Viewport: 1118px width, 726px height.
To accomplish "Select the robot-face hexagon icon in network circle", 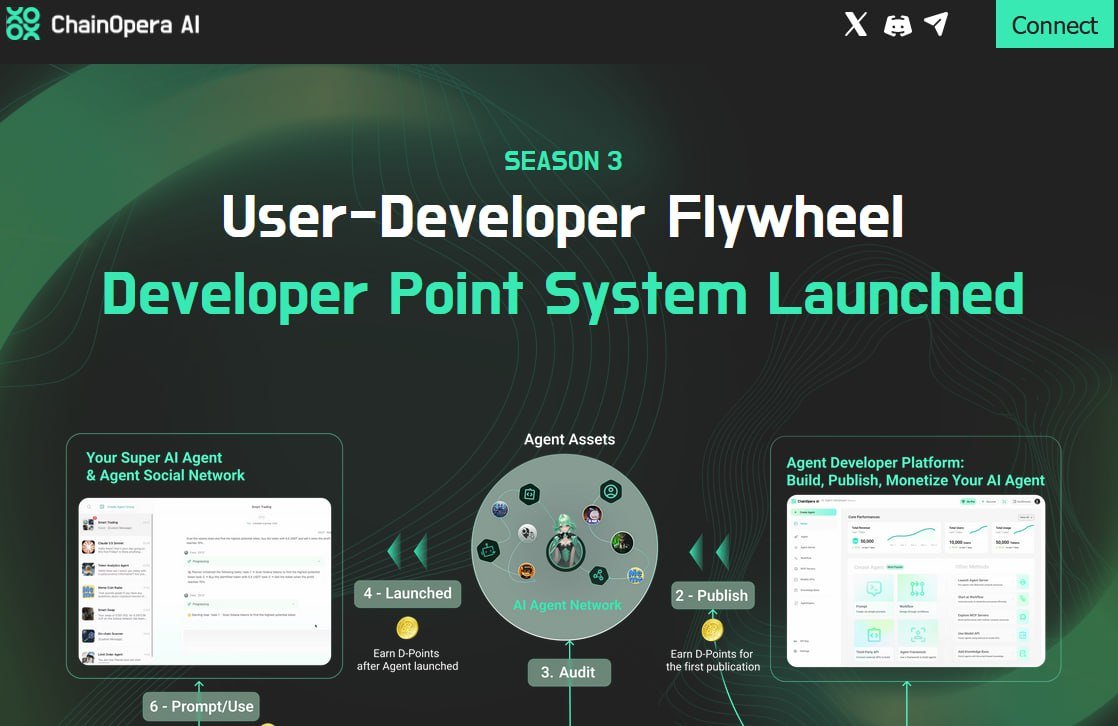I will tap(488, 551).
